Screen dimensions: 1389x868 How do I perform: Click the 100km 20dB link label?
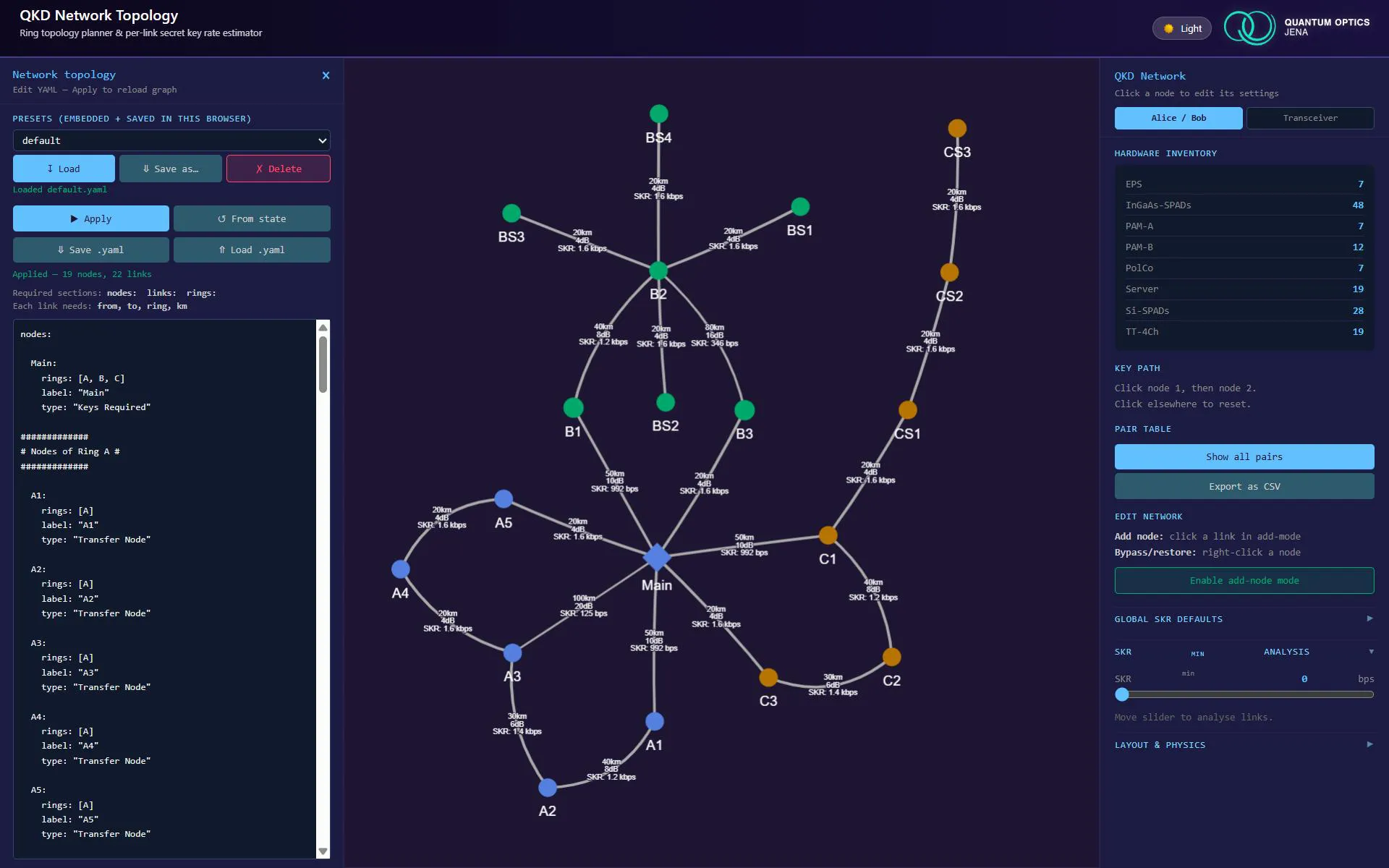pos(584,606)
